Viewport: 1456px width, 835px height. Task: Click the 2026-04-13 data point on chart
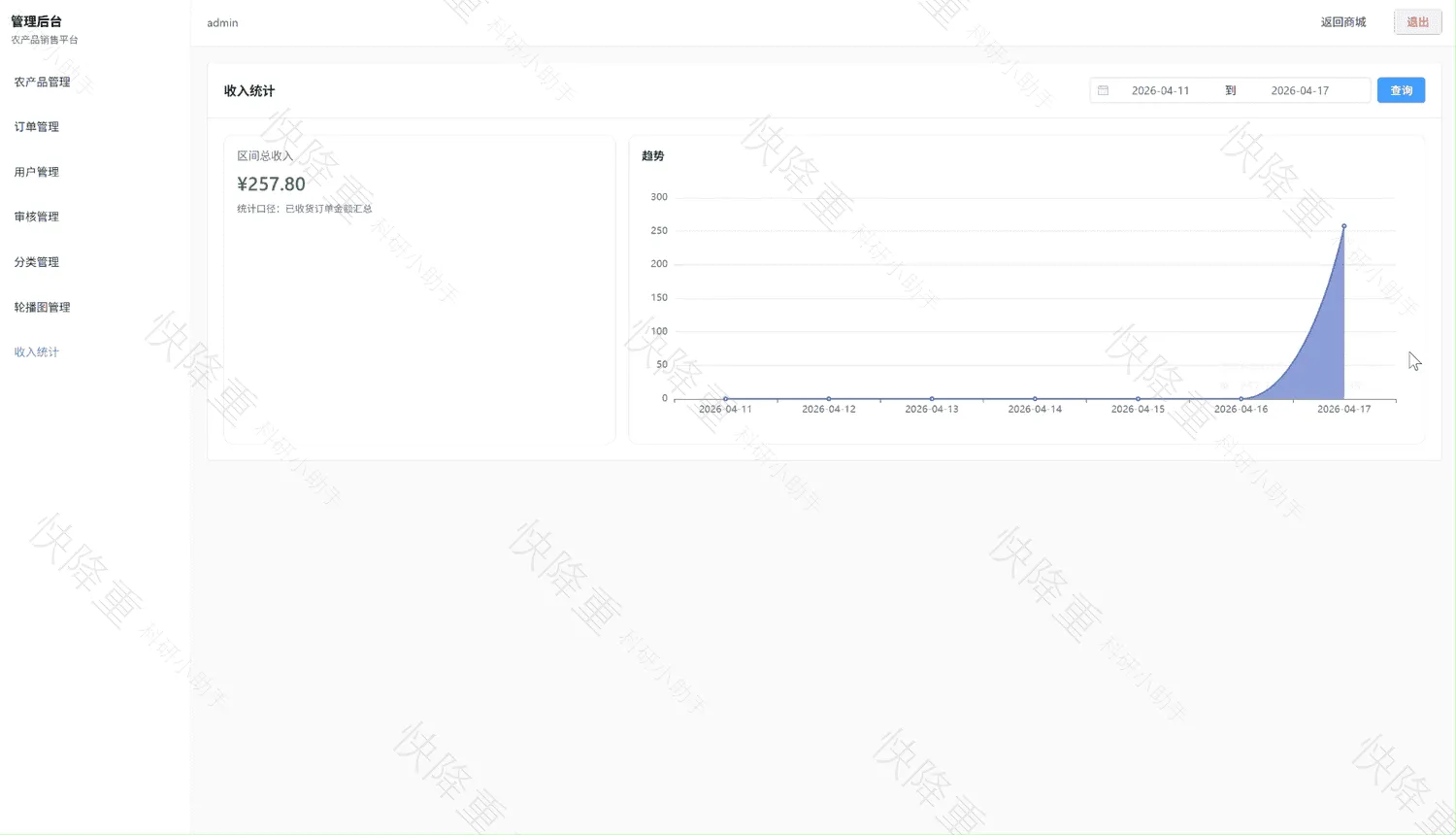coord(932,399)
